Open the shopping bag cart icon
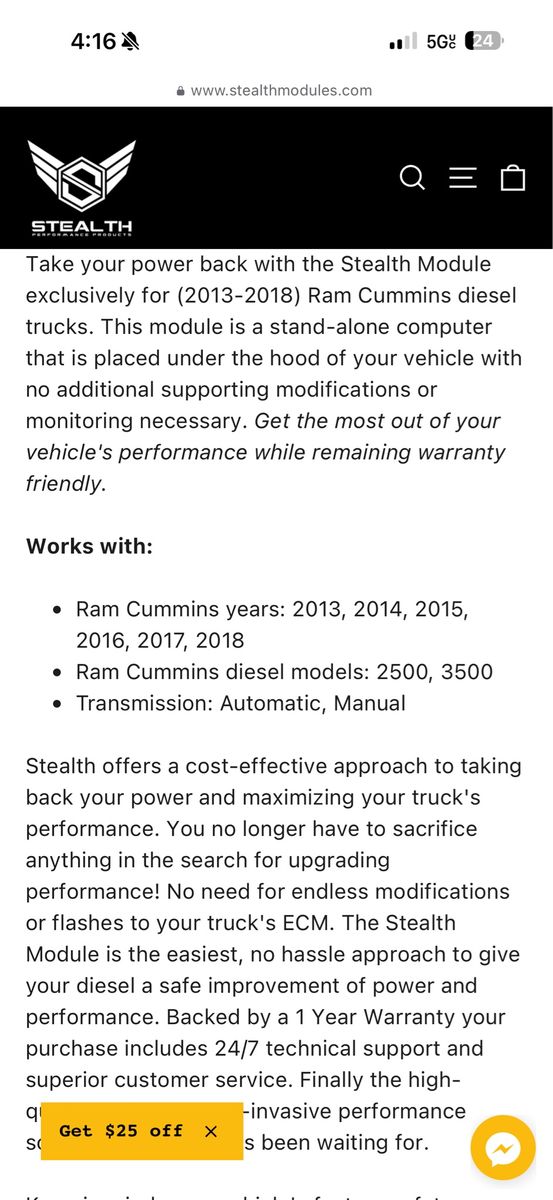 (x=513, y=177)
